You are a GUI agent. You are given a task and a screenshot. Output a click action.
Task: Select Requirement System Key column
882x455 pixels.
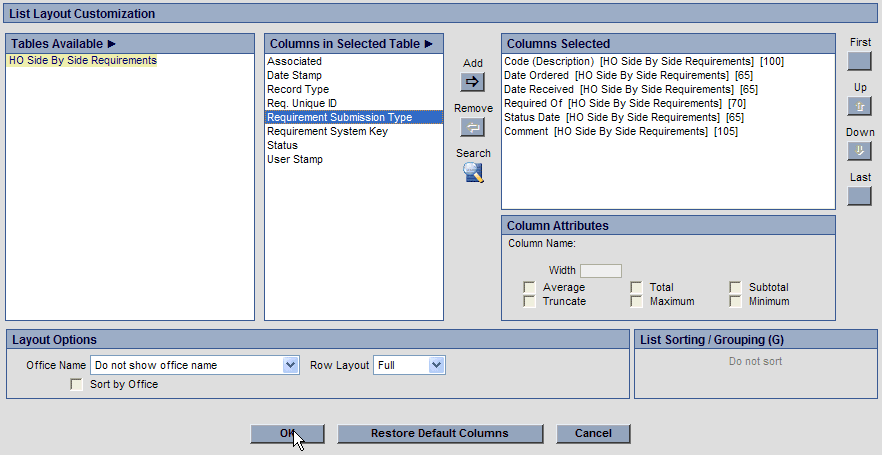click(327, 132)
